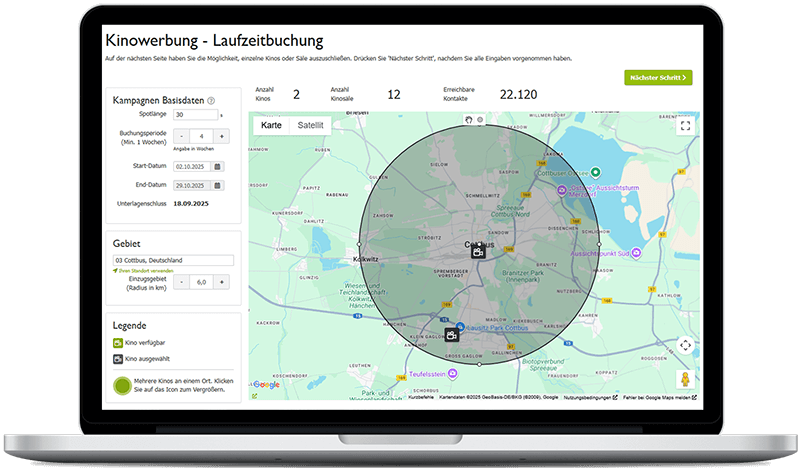Screen dimensions: 800x468
Task: Increase Einzugsgebiet radius with plus button
Action: 223,282
